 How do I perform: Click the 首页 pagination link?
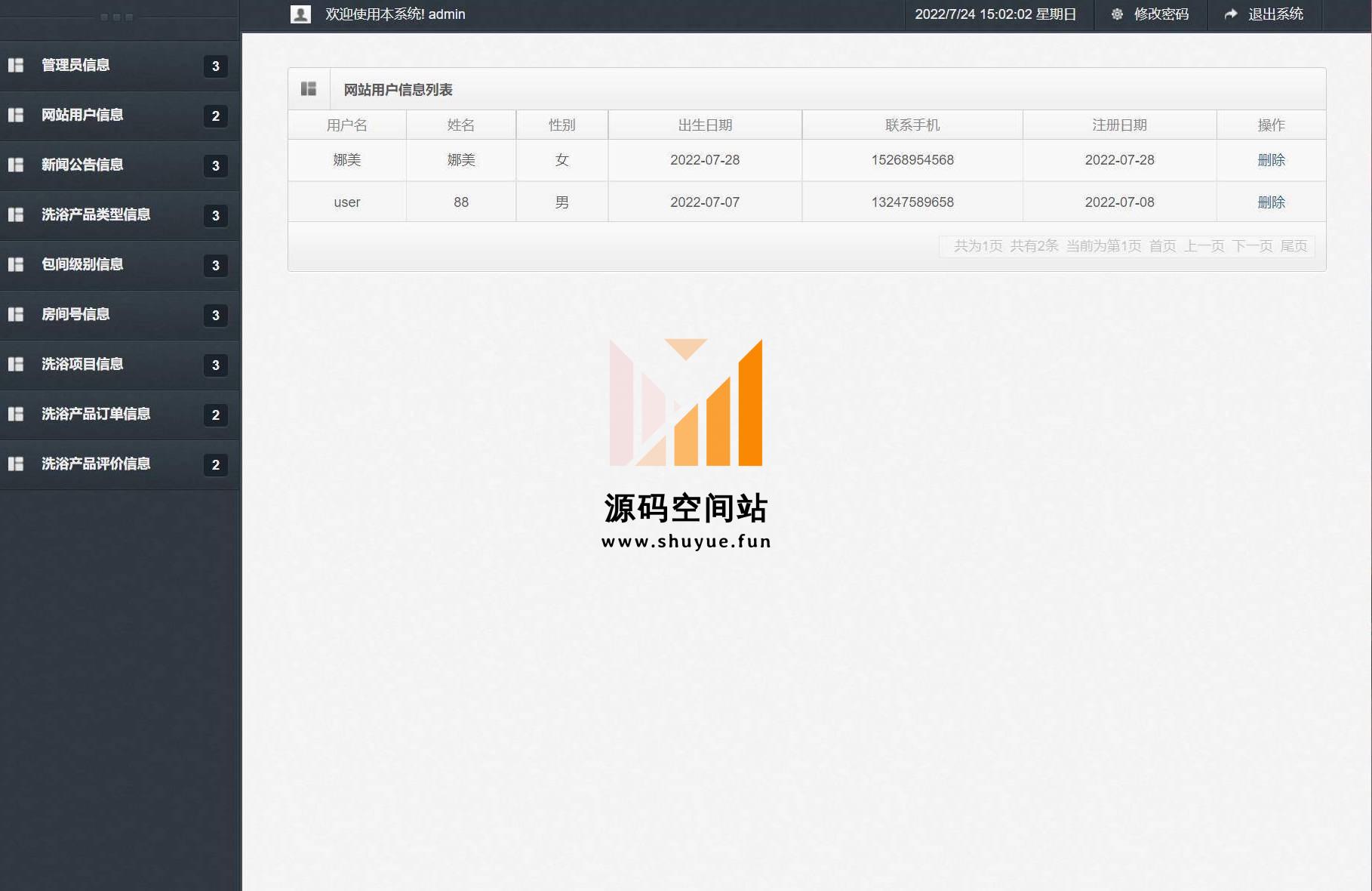tap(1162, 246)
